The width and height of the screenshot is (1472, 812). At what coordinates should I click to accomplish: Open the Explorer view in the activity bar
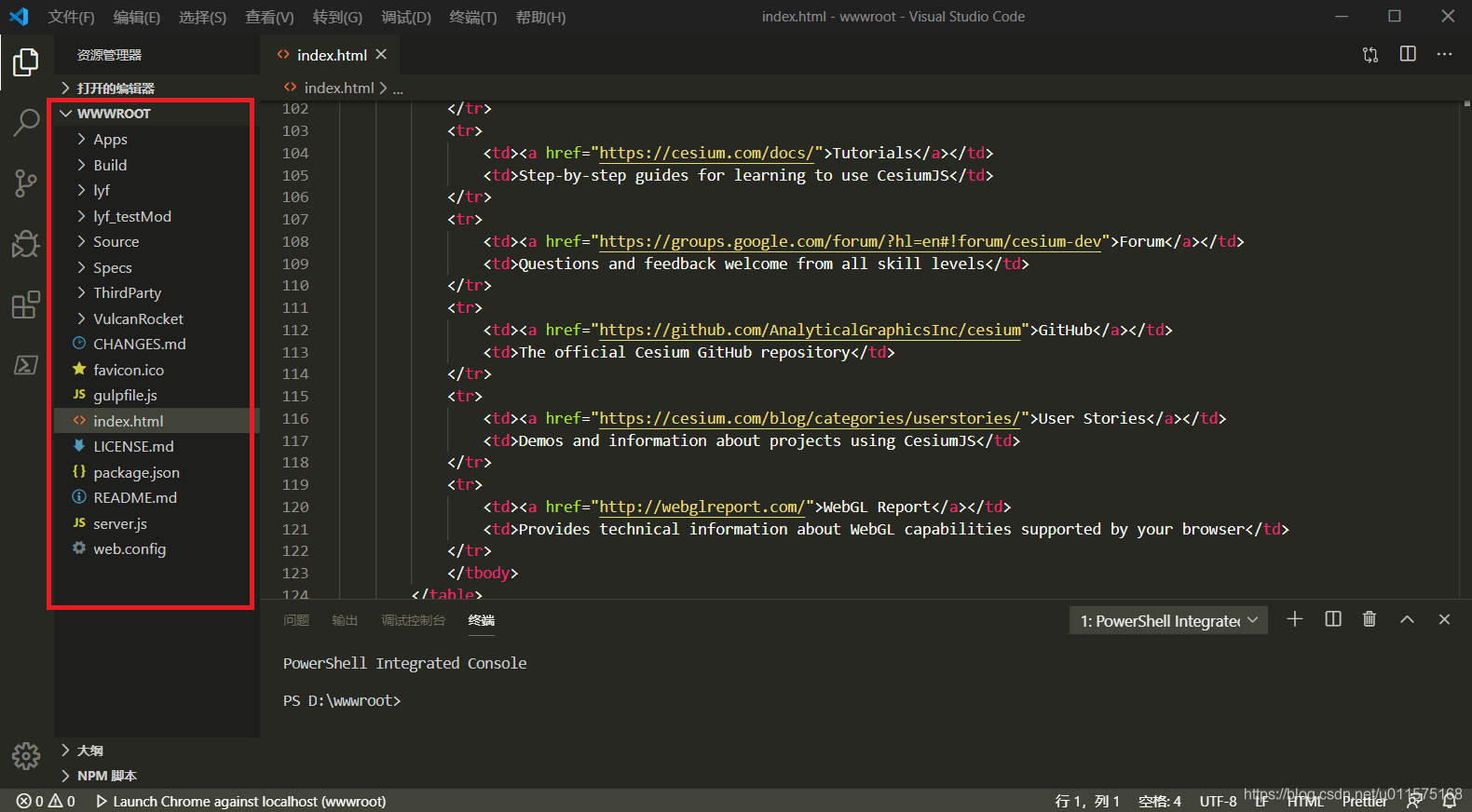coord(26,62)
